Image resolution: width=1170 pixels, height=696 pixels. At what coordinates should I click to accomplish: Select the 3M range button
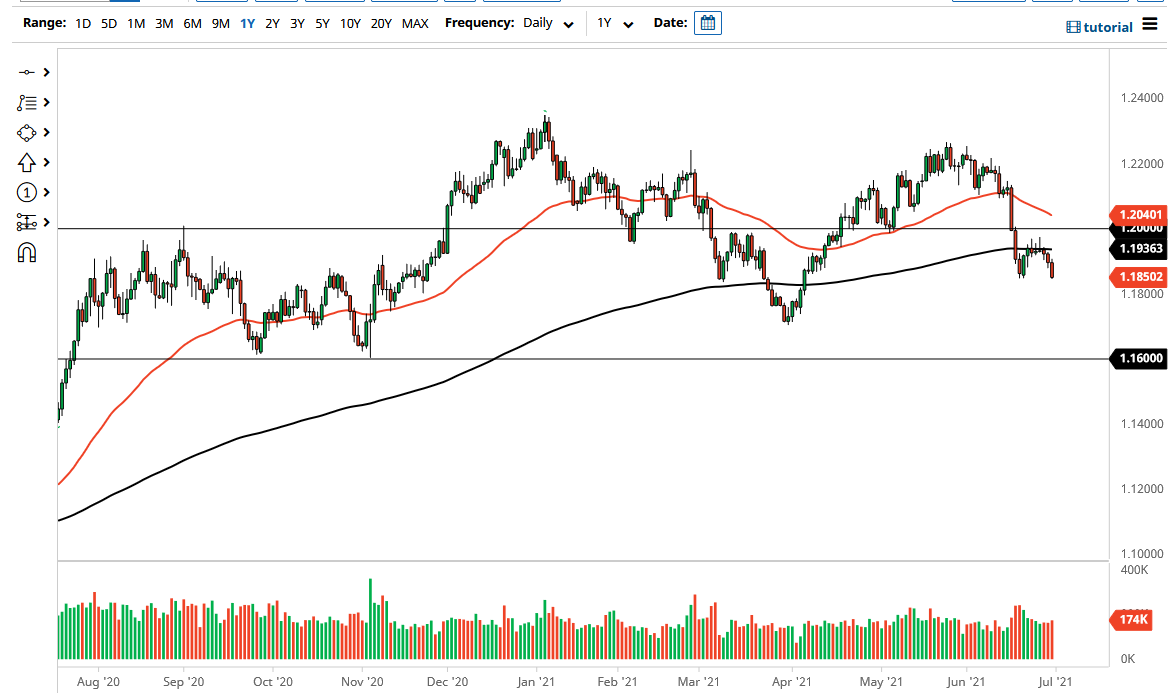pyautogui.click(x=164, y=23)
